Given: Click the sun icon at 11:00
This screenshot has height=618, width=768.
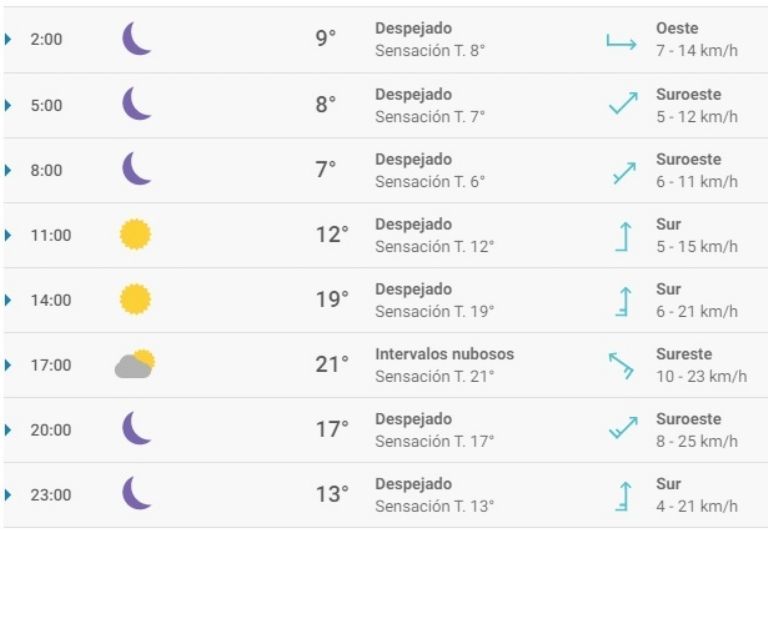Looking at the screenshot, I should (135, 235).
